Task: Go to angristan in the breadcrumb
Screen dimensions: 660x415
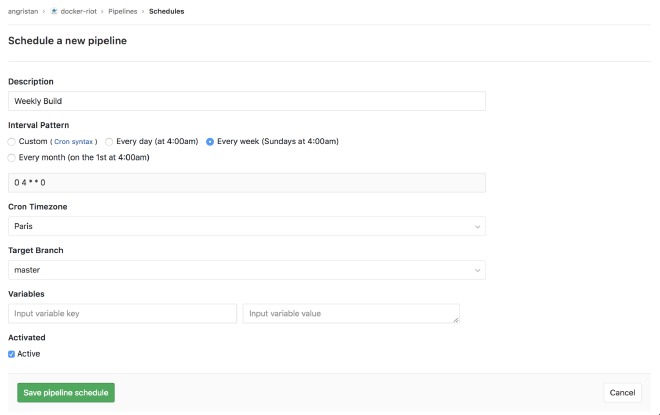Action: (23, 11)
